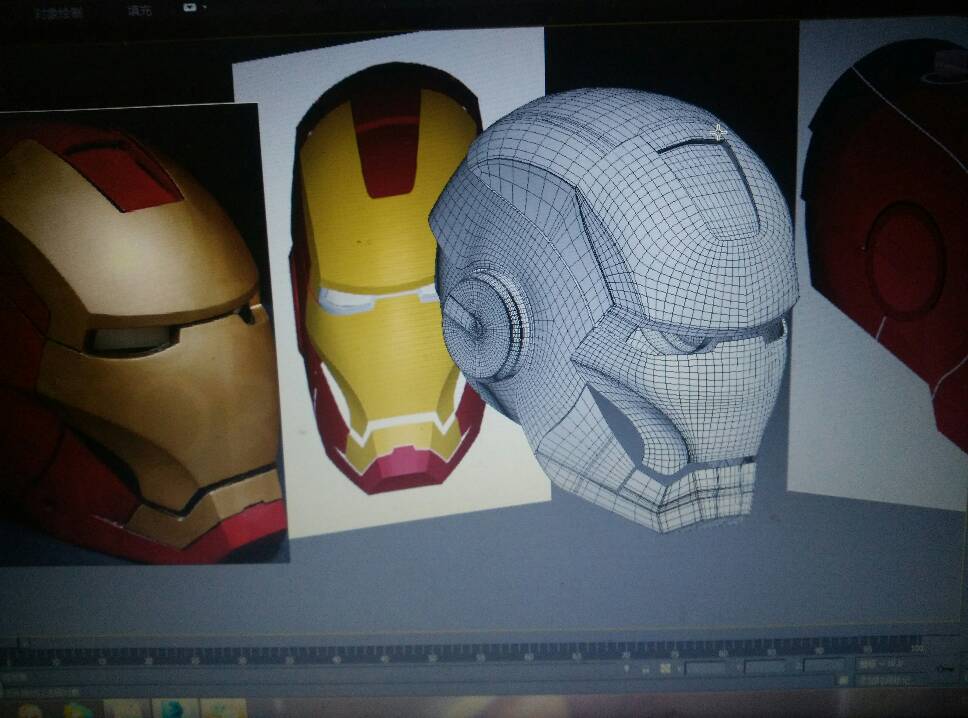Toggle absolute transform type-in mode icon

(x=665, y=669)
